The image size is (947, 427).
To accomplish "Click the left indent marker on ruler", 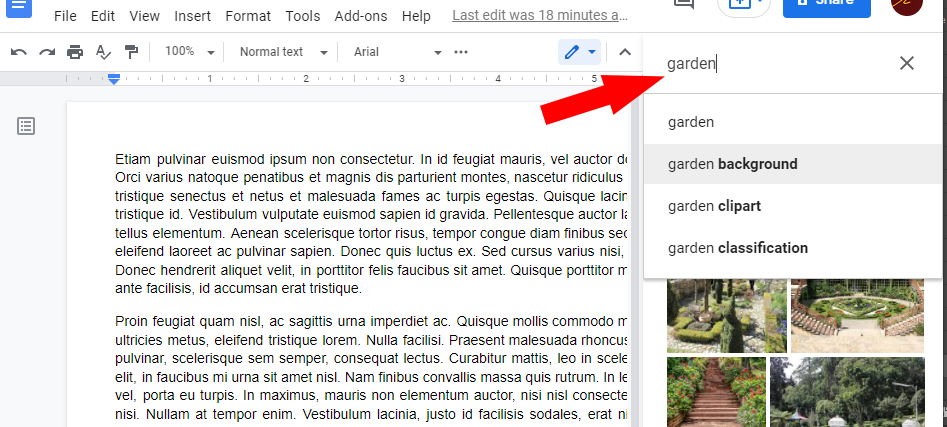I will 114,79.
